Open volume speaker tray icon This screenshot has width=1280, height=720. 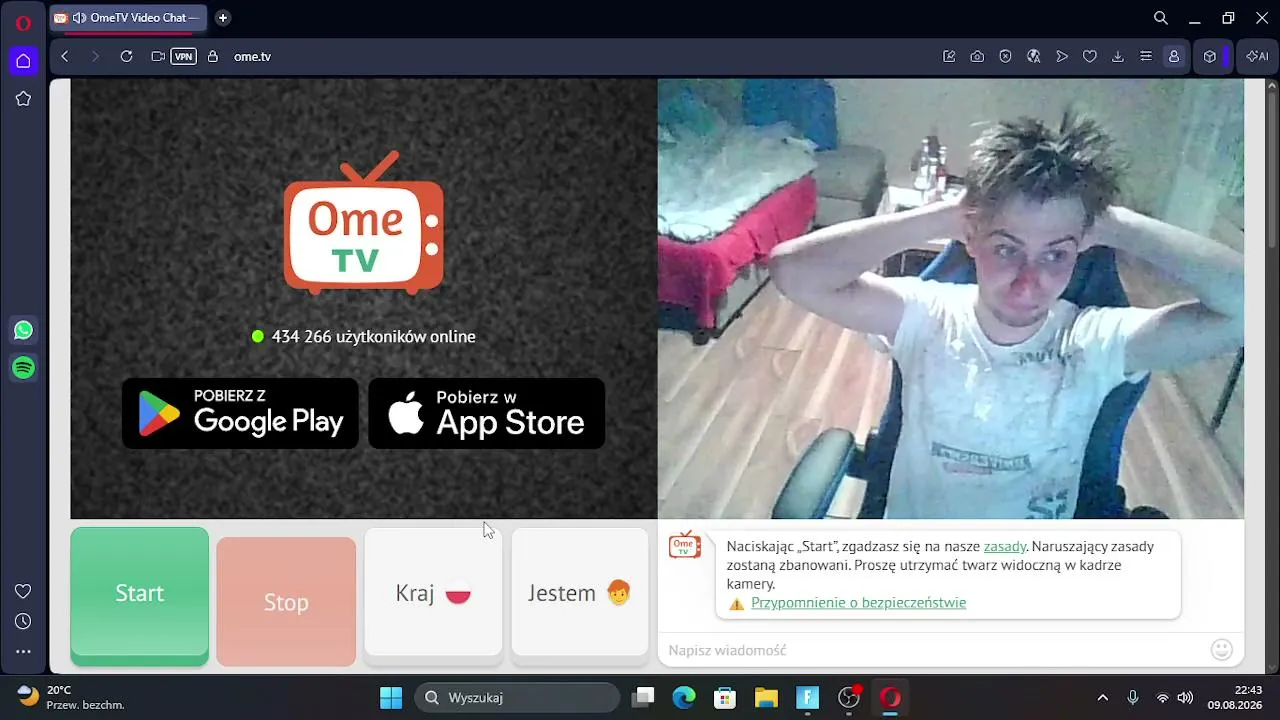click(1185, 697)
